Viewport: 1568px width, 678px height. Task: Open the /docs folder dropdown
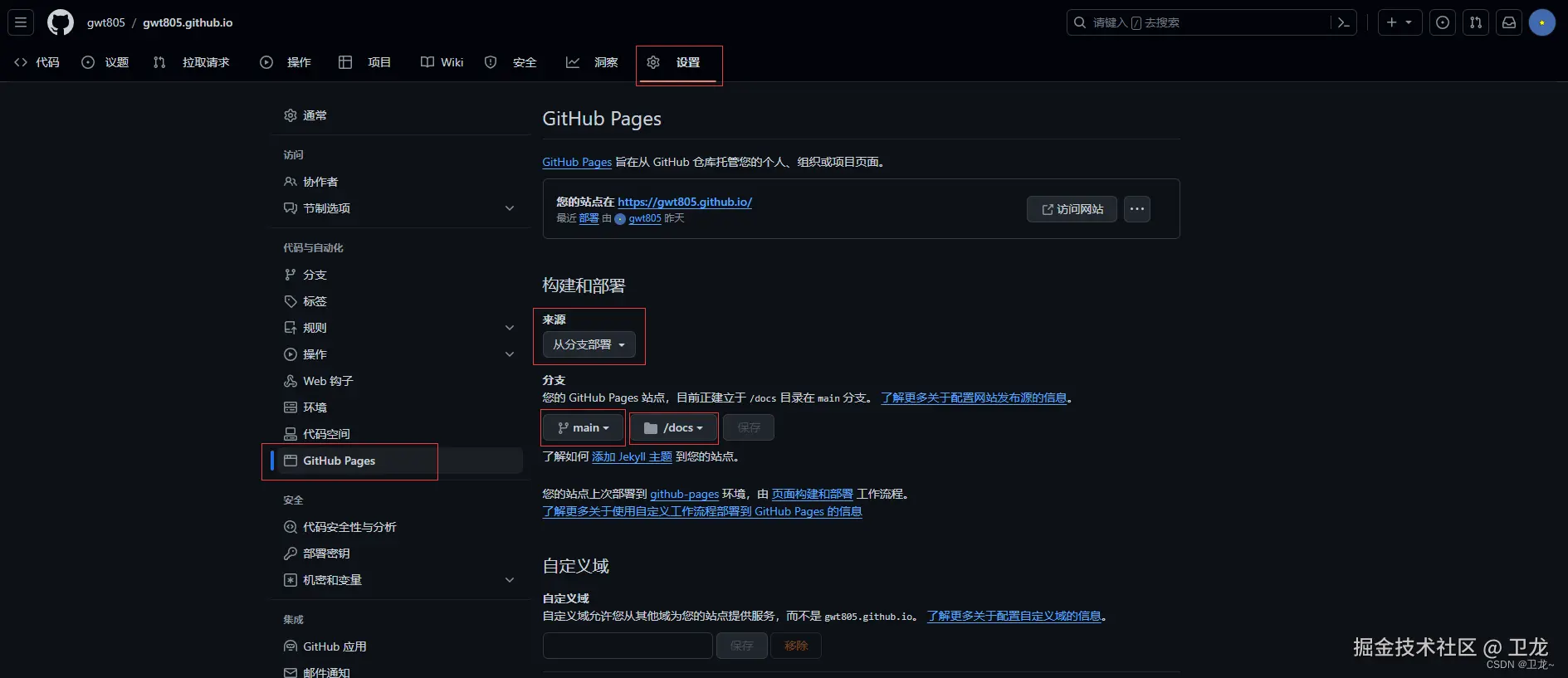point(673,427)
